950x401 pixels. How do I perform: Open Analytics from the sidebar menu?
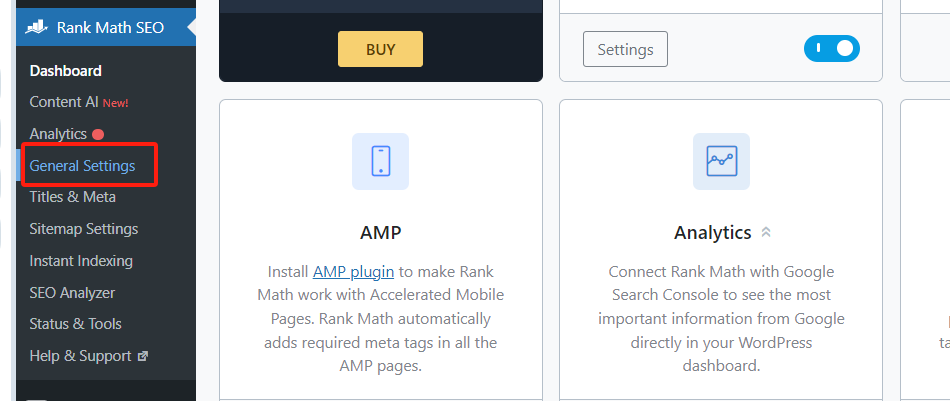pyautogui.click(x=58, y=134)
